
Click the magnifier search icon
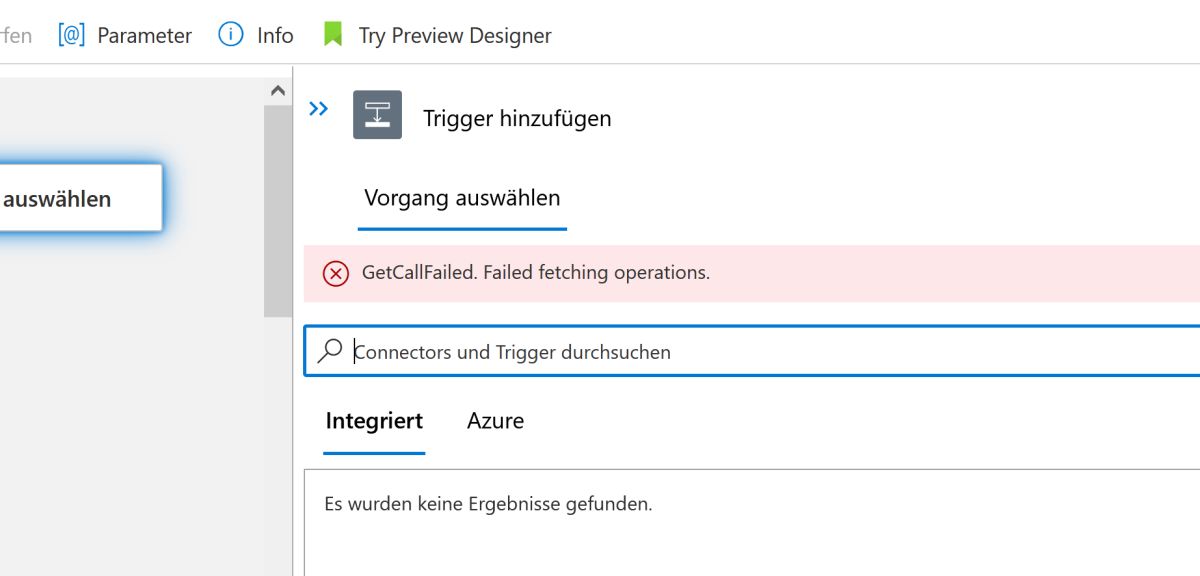click(330, 351)
